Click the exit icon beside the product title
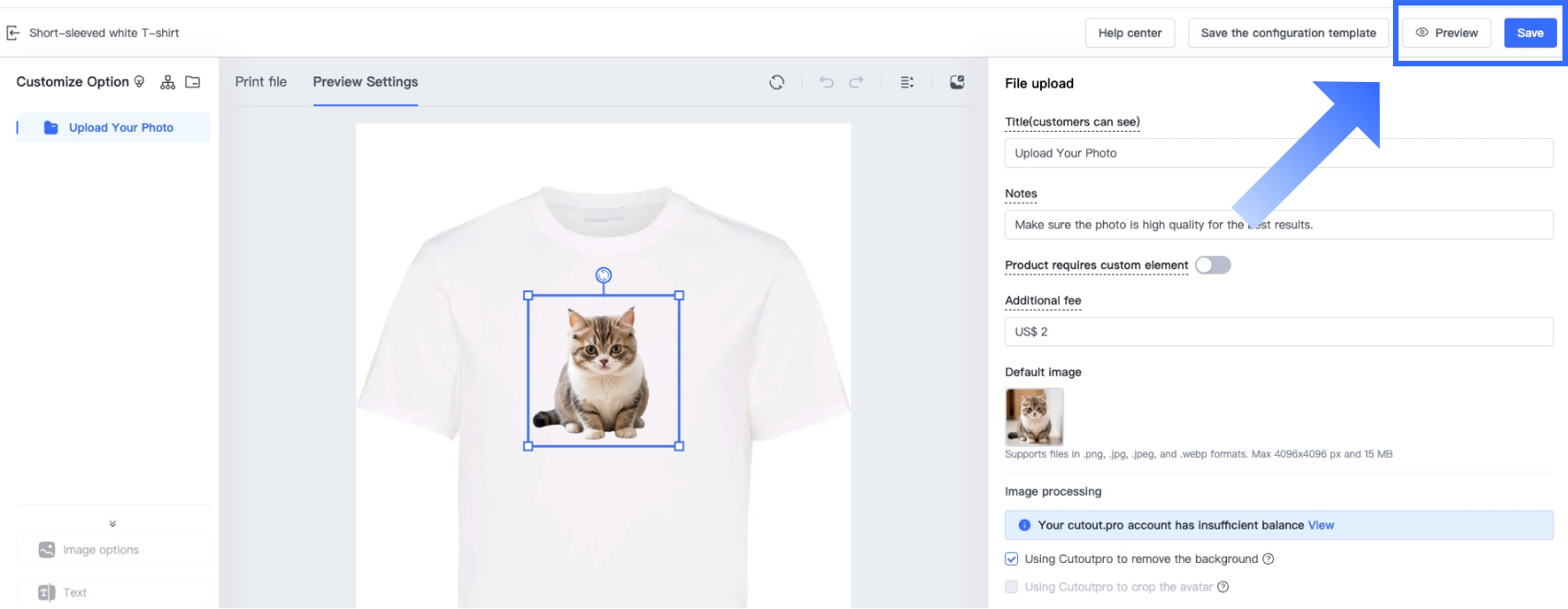Viewport: 1568px width, 609px height. point(13,33)
